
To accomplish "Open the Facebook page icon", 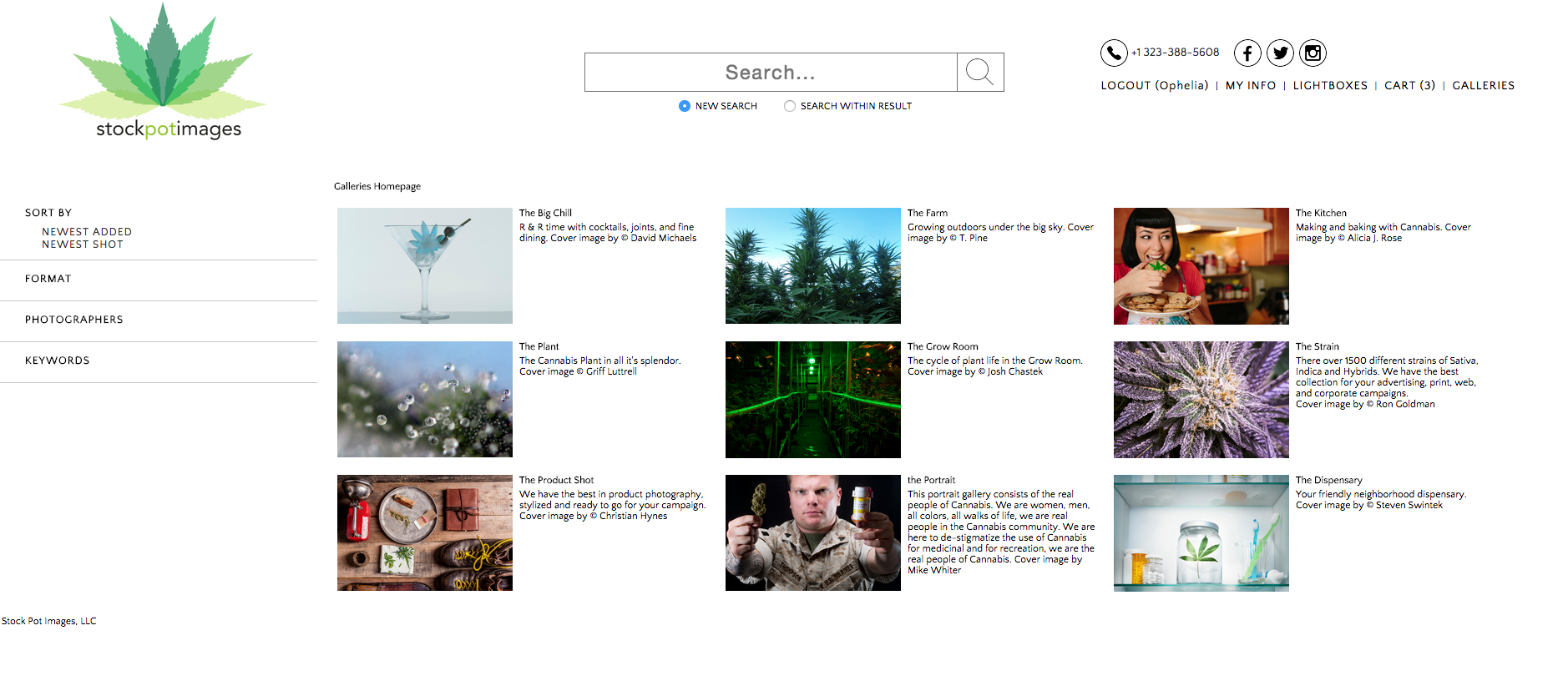I will point(1247,53).
